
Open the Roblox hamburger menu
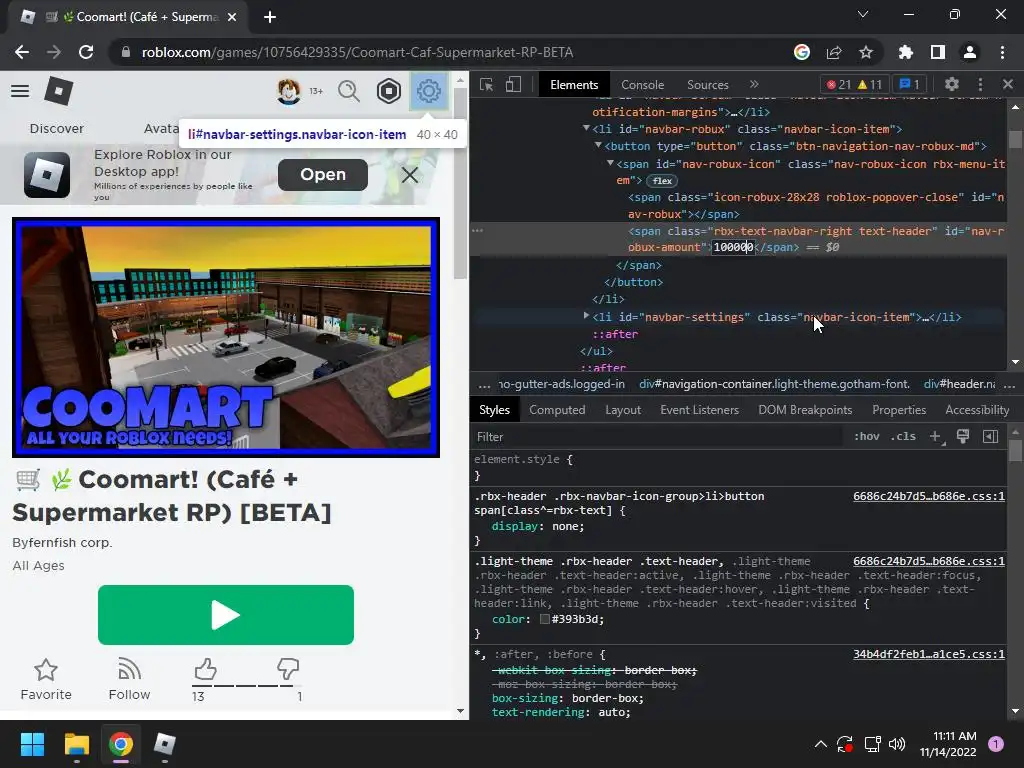tap(20, 91)
